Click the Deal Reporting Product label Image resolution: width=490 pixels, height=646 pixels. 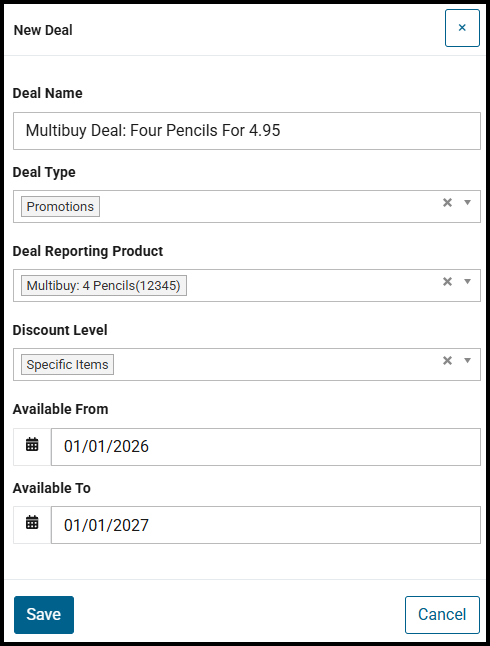88,251
